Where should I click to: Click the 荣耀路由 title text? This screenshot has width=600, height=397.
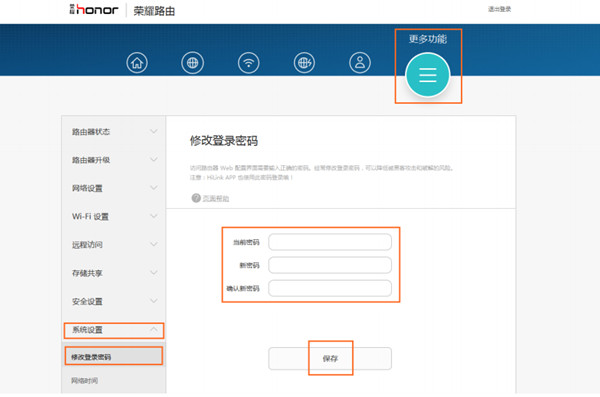pyautogui.click(x=154, y=11)
